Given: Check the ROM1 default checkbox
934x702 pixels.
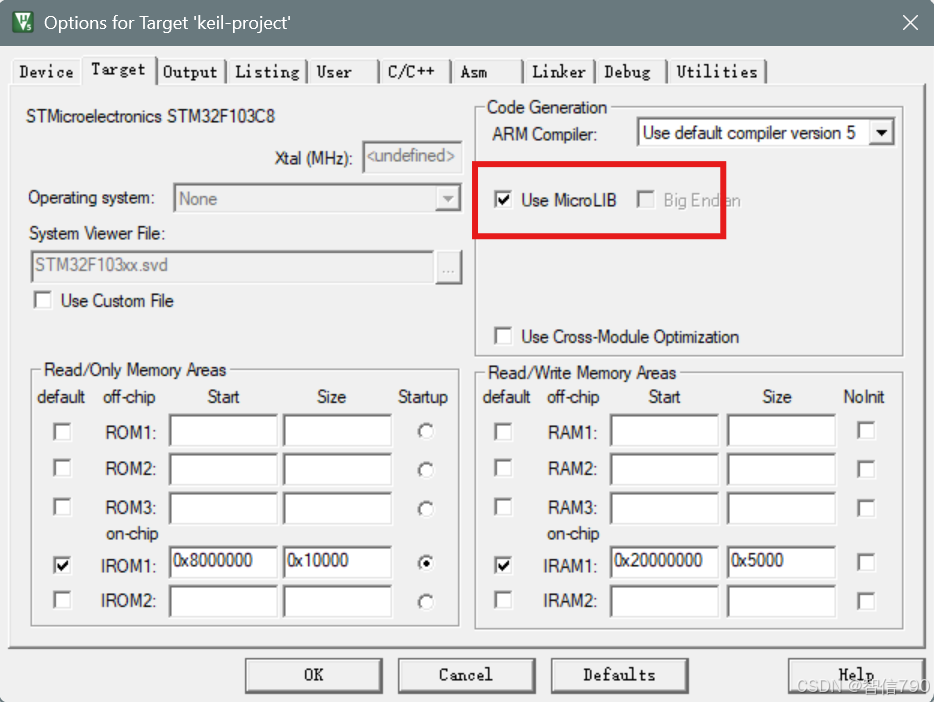Looking at the screenshot, I should [62, 431].
